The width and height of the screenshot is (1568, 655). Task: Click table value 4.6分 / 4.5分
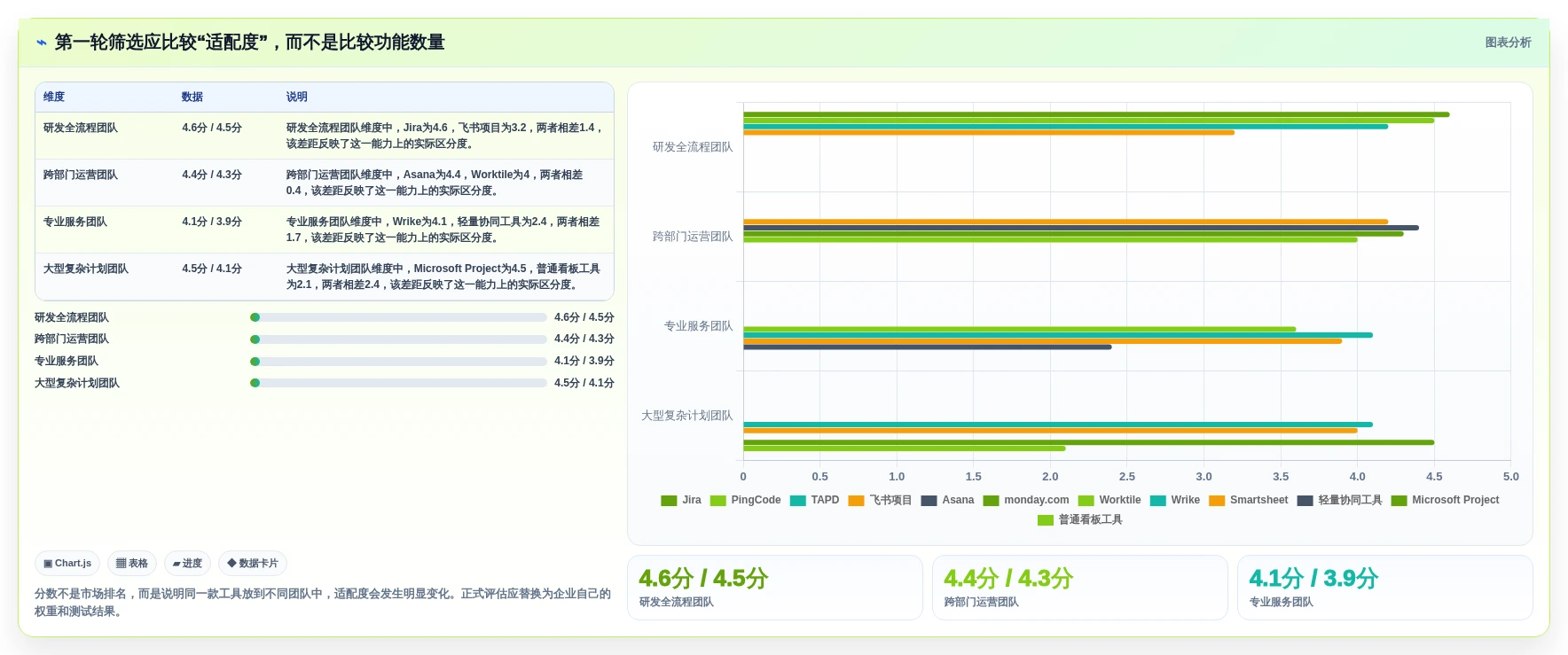tap(212, 128)
